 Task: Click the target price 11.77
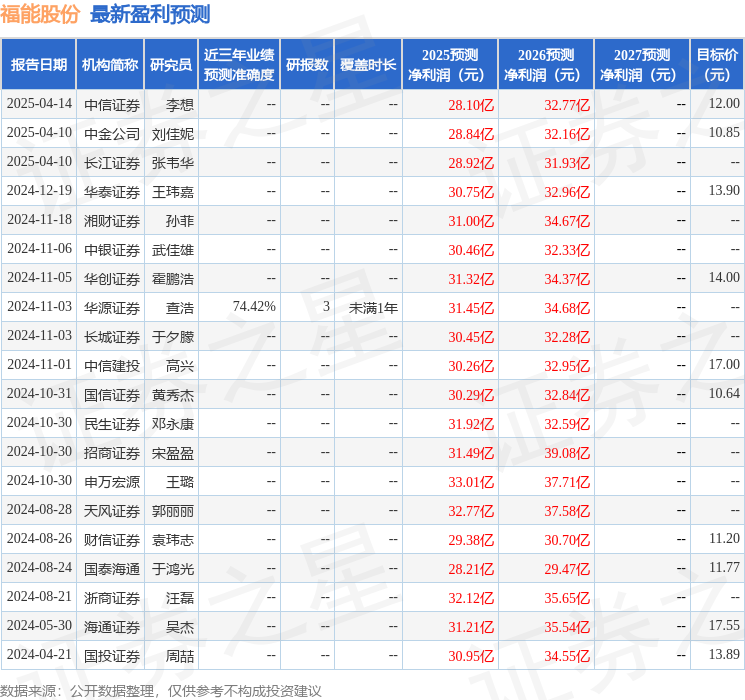pos(724,567)
